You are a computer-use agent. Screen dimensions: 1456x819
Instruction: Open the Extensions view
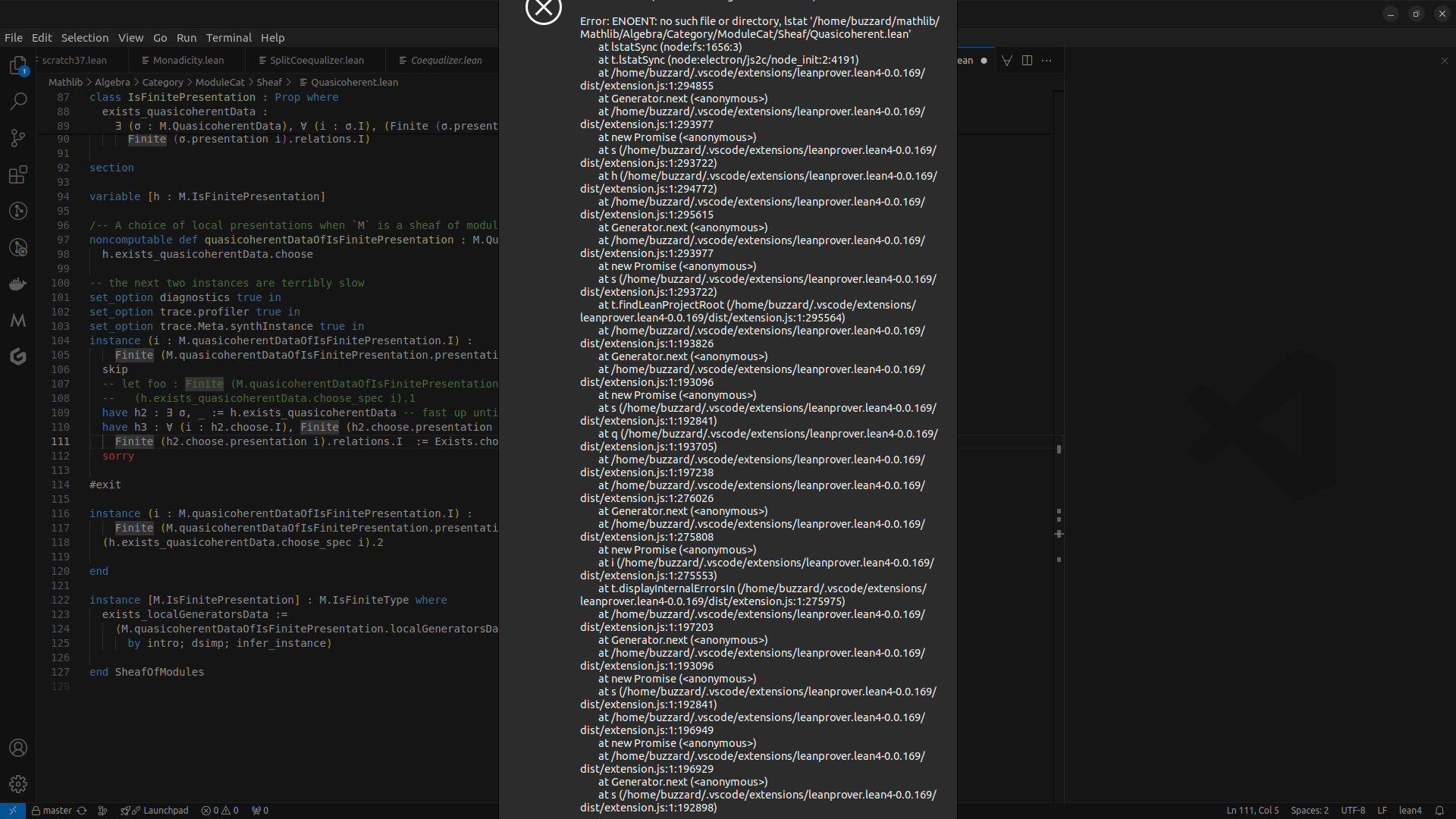[x=18, y=174]
